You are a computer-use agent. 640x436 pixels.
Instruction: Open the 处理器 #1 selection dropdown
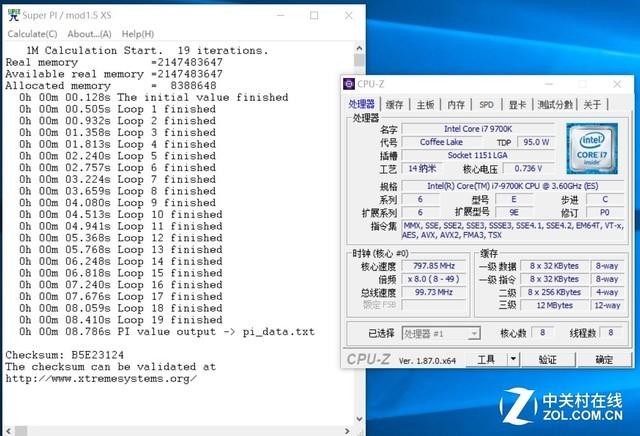441,334
